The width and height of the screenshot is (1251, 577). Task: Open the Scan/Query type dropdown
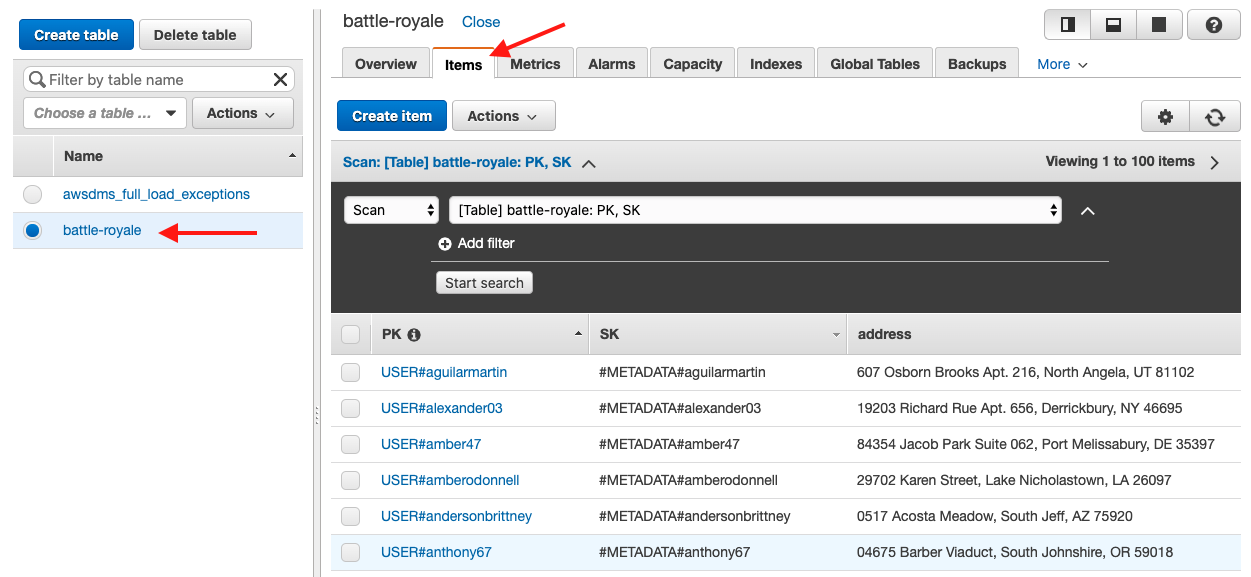(392, 210)
